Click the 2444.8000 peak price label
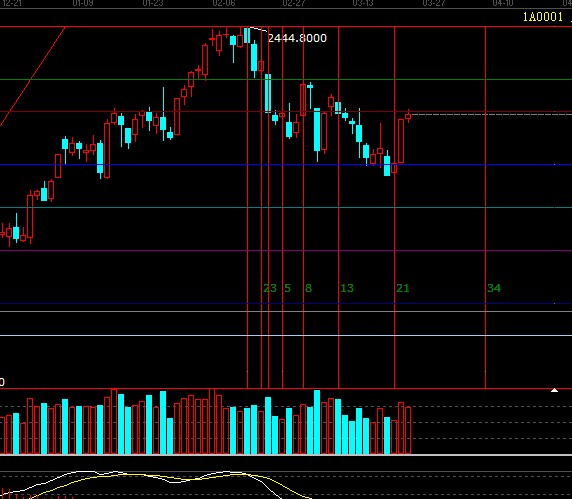Viewport: 572px width, 499px height. click(297, 38)
